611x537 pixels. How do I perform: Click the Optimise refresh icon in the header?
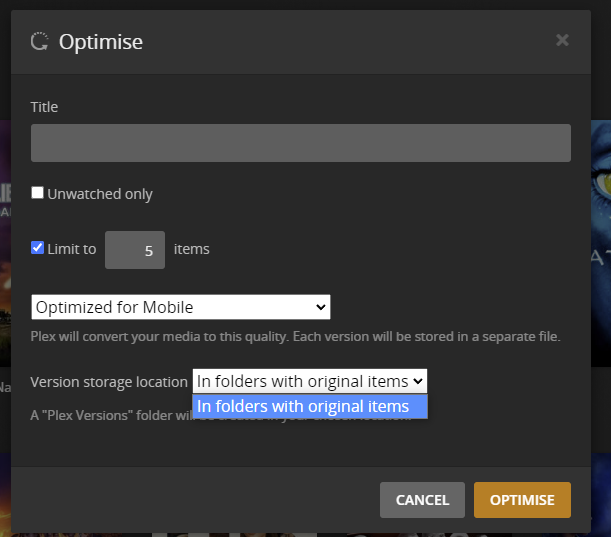tap(39, 41)
